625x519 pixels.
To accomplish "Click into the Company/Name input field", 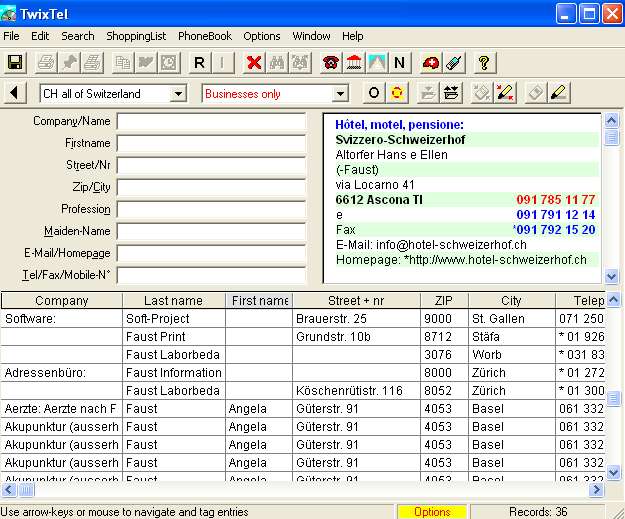I will pyautogui.click(x=210, y=122).
